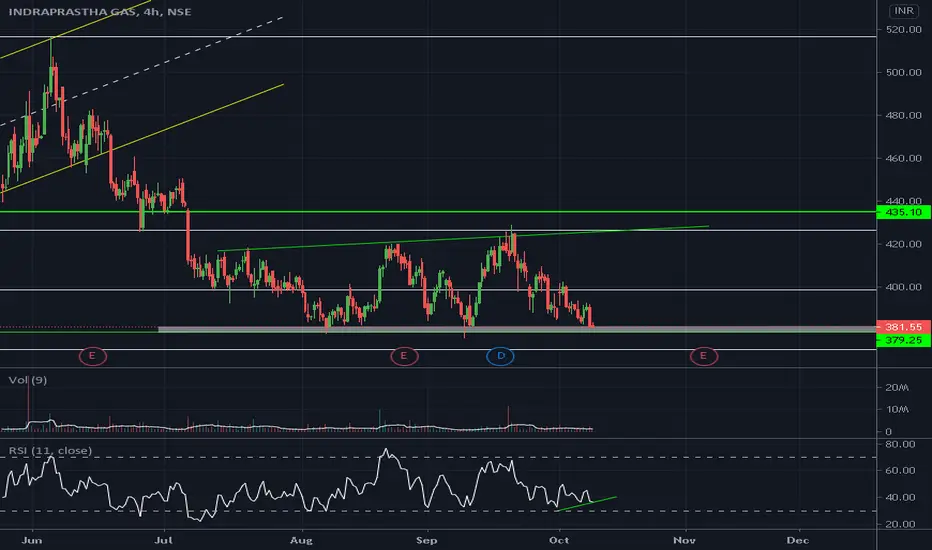Viewport: 932px width, 550px height.
Task: Click the 20.00 RSI scale label
Action: pyautogui.click(x=900, y=524)
